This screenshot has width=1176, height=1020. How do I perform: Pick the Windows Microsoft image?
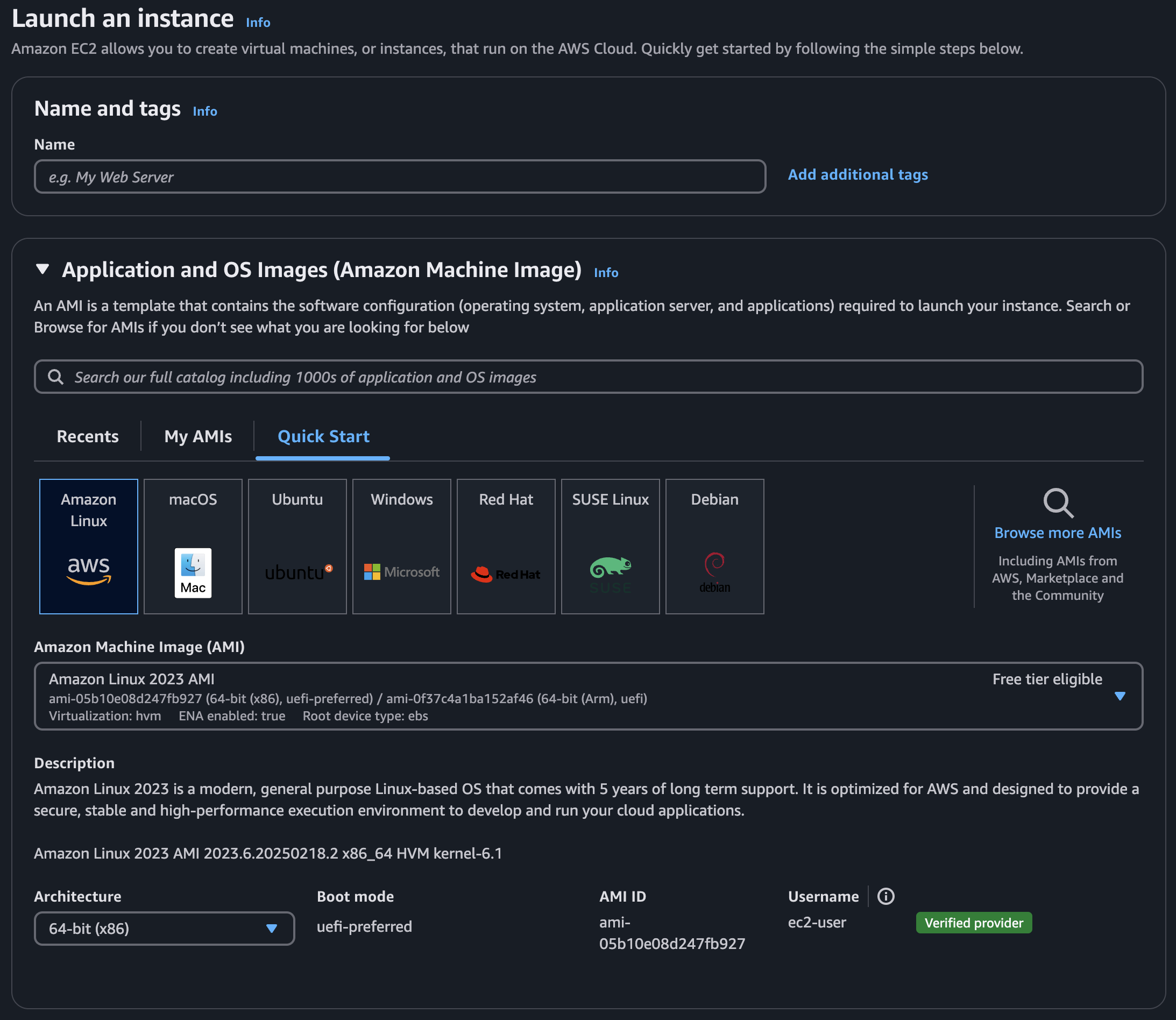point(401,547)
